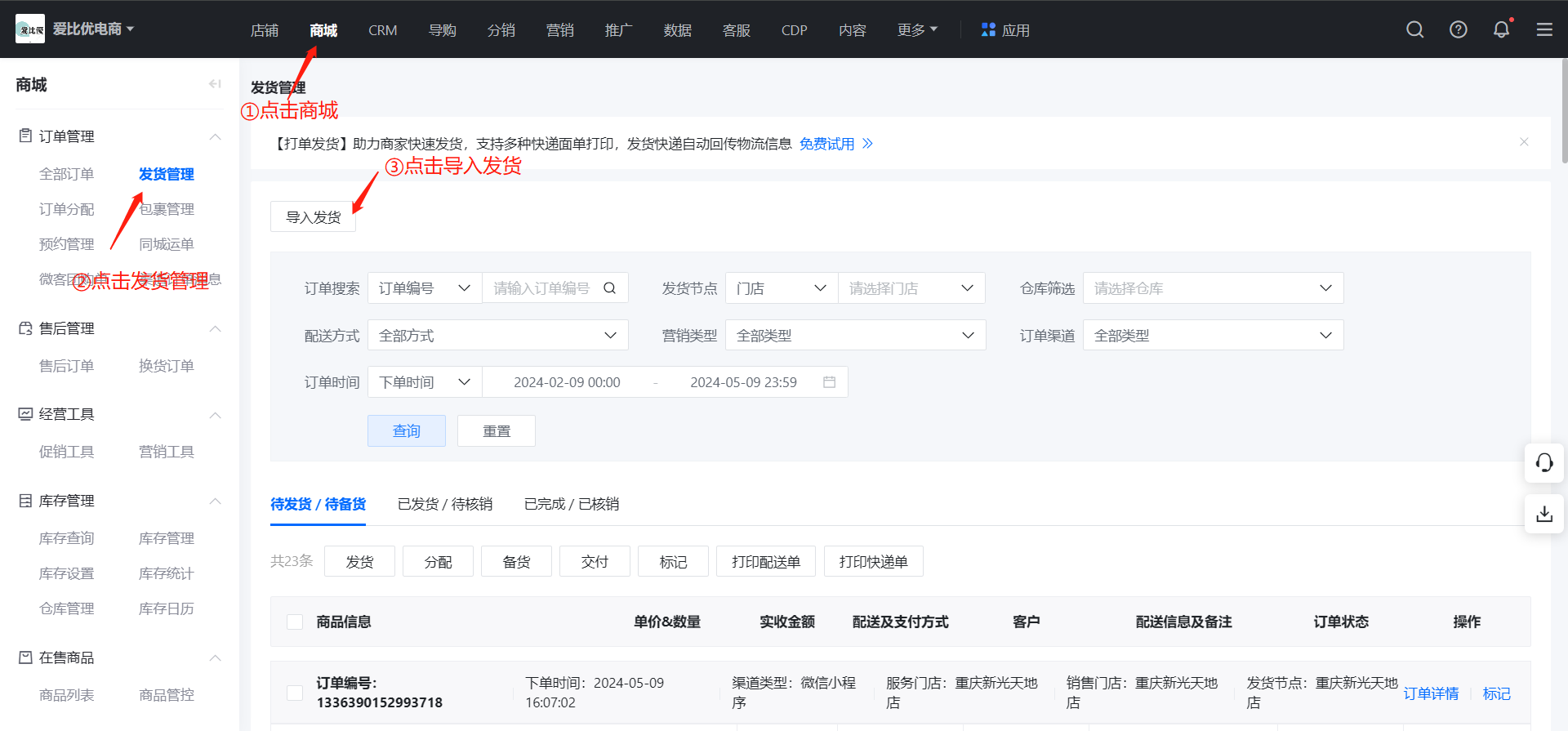The image size is (1568, 731).
Task: Collapse the 订单管理 section
Action: pyautogui.click(x=216, y=136)
